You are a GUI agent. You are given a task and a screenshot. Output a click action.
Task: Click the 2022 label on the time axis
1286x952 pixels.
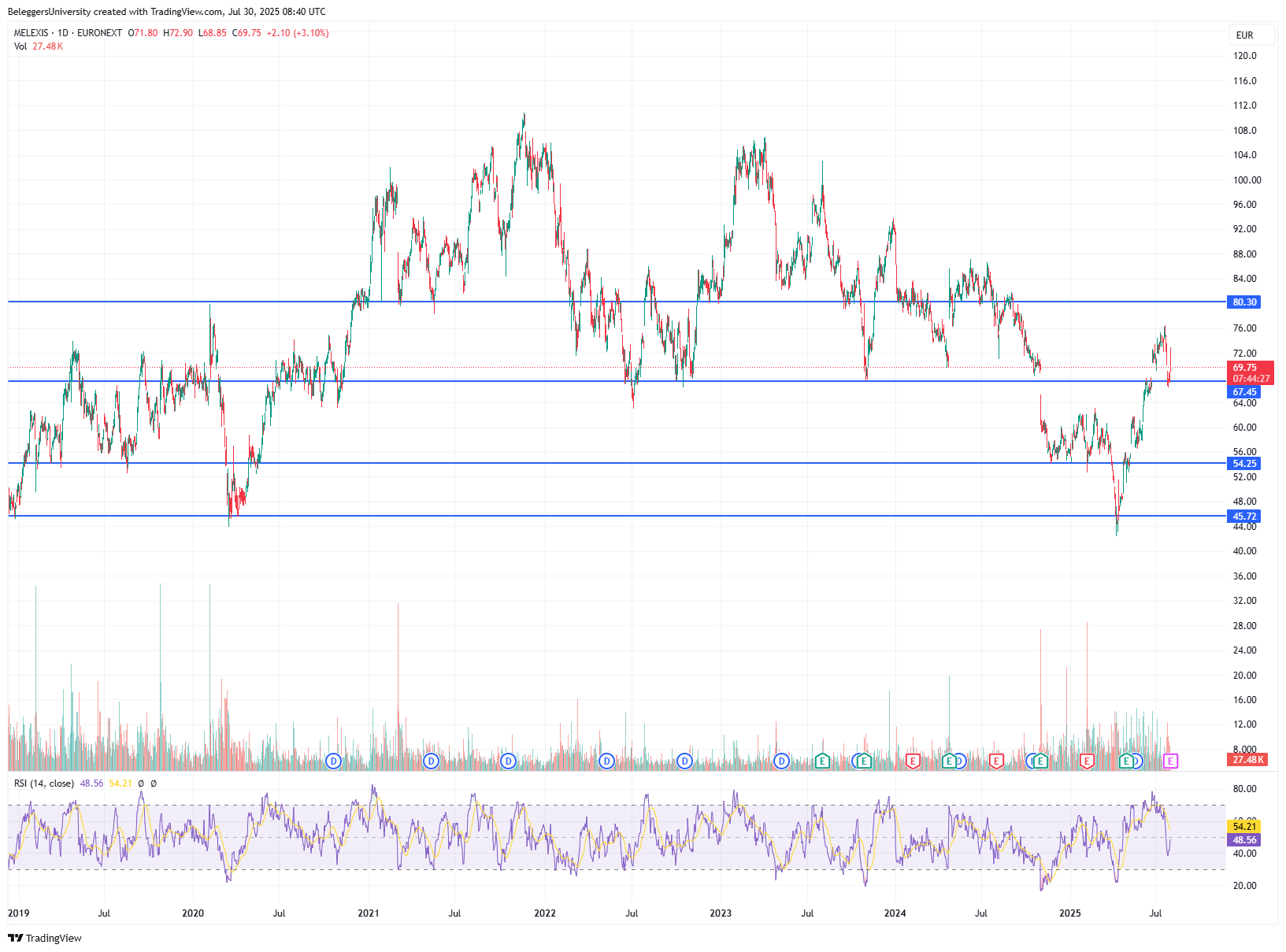(545, 913)
